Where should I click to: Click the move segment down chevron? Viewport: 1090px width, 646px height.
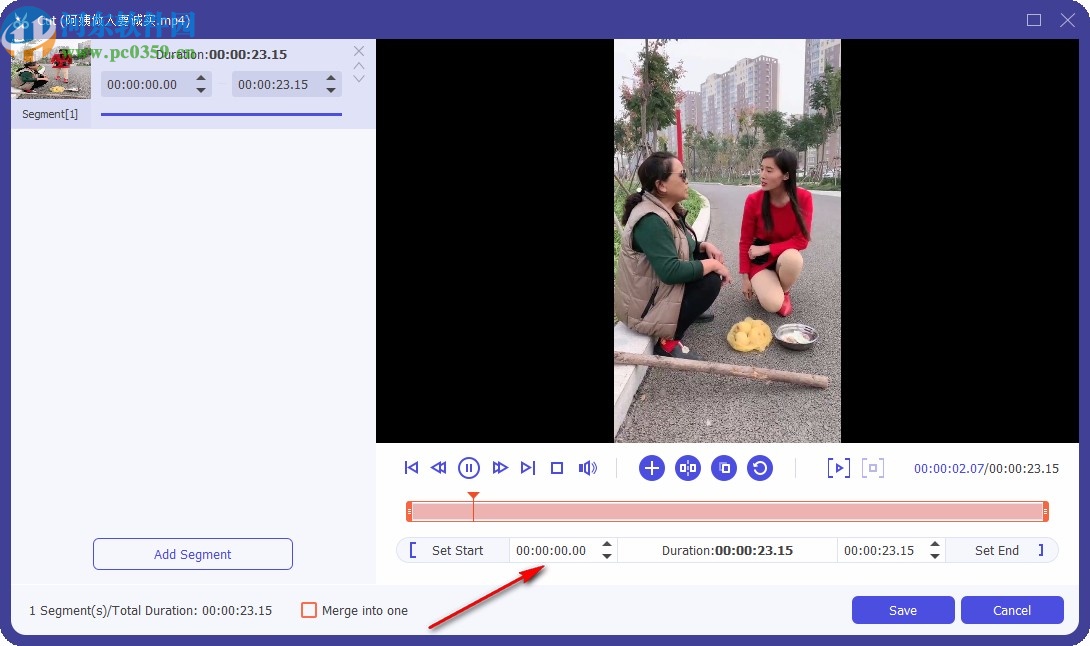358,78
